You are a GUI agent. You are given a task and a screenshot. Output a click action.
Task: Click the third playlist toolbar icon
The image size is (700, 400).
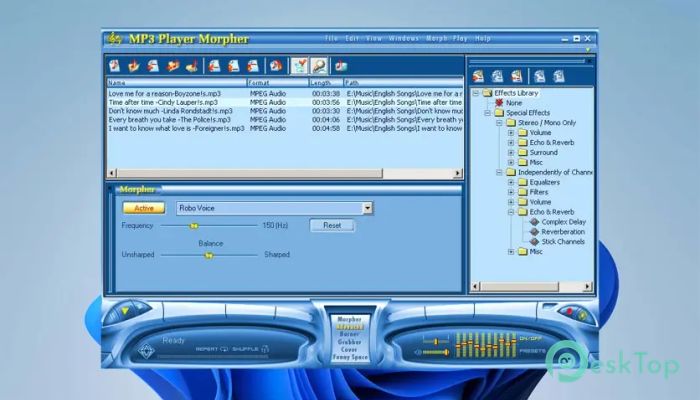[153, 66]
